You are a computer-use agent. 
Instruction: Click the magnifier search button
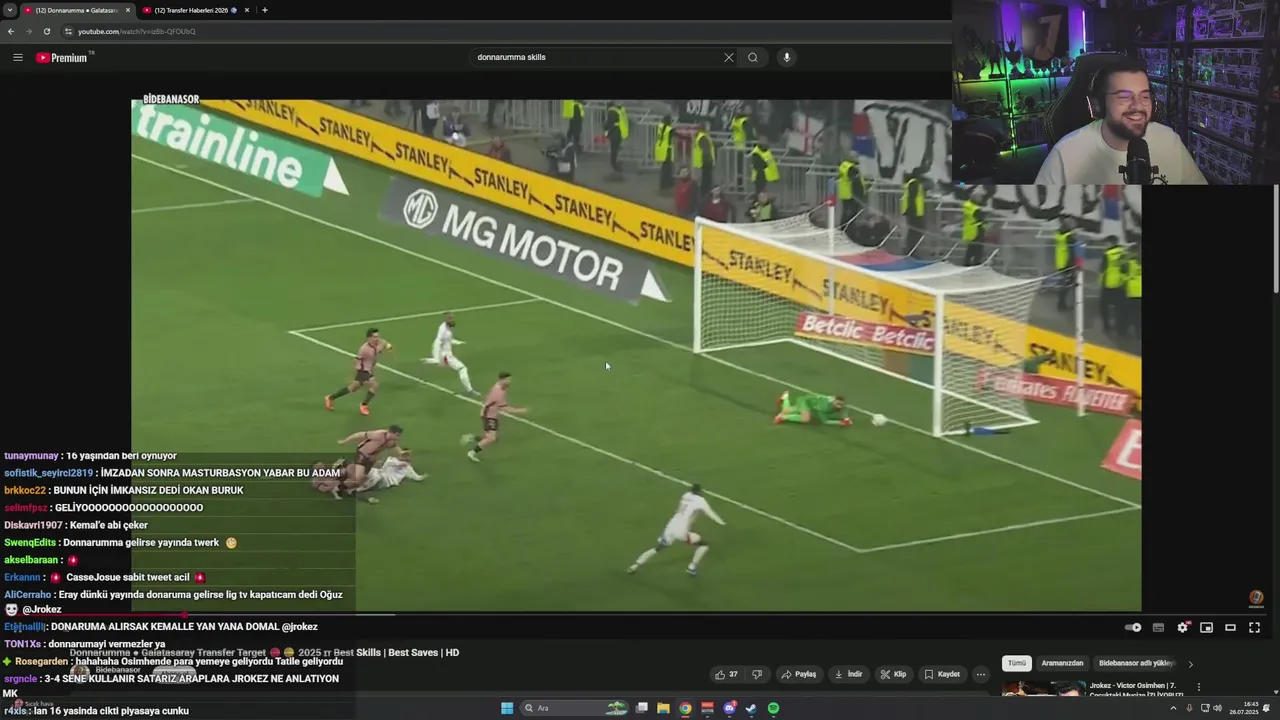point(753,57)
